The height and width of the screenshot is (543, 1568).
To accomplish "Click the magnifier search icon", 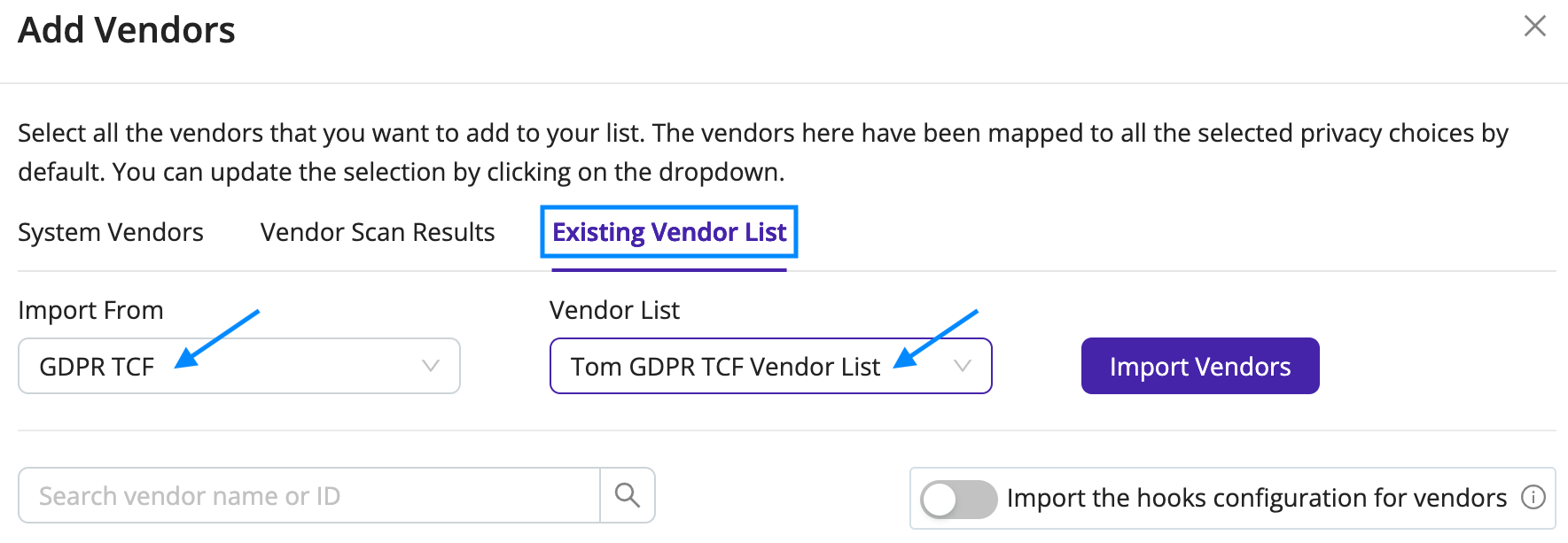I will [x=628, y=495].
